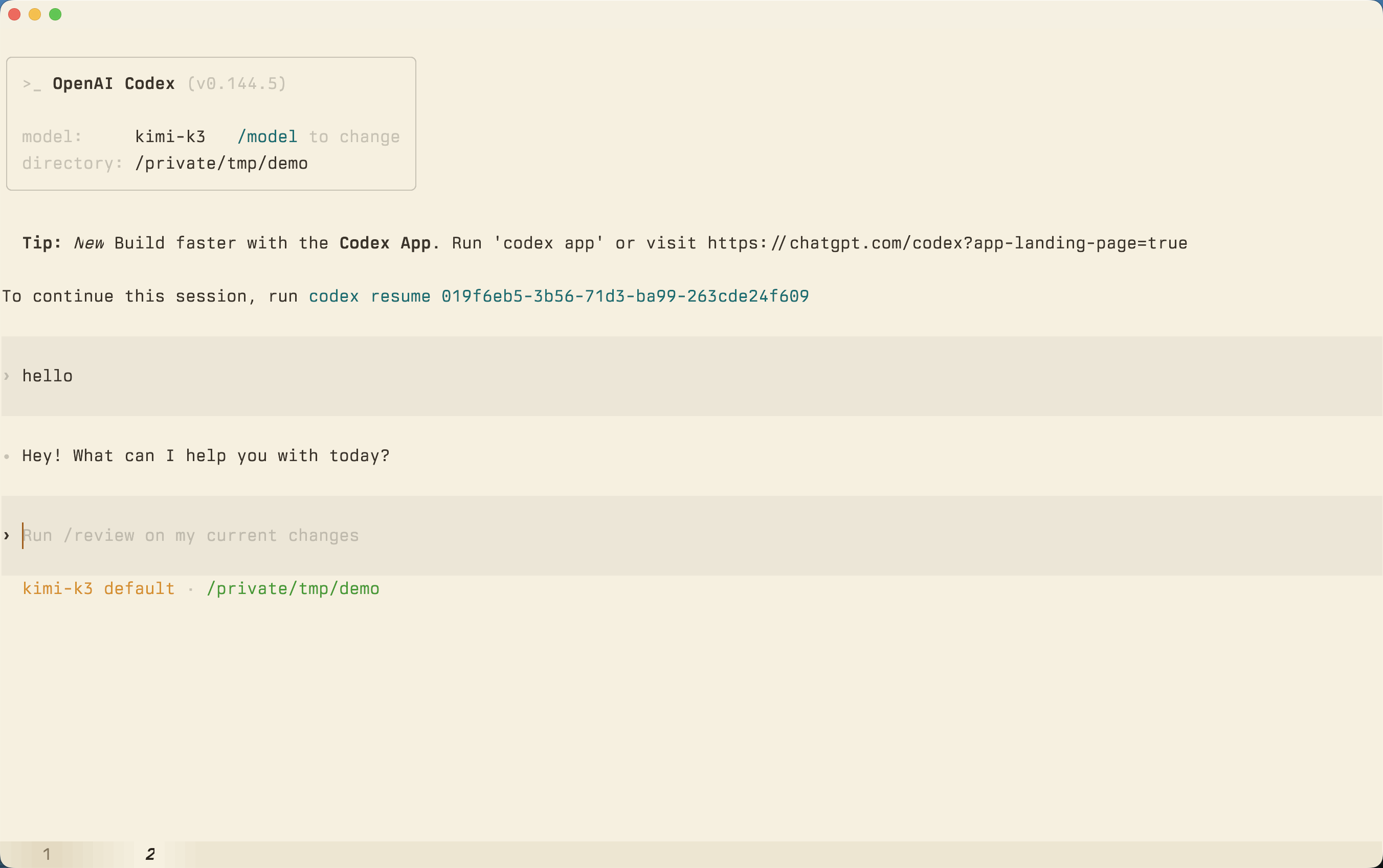Select terminal tab 2
This screenshot has height=868, width=1383.
150,854
